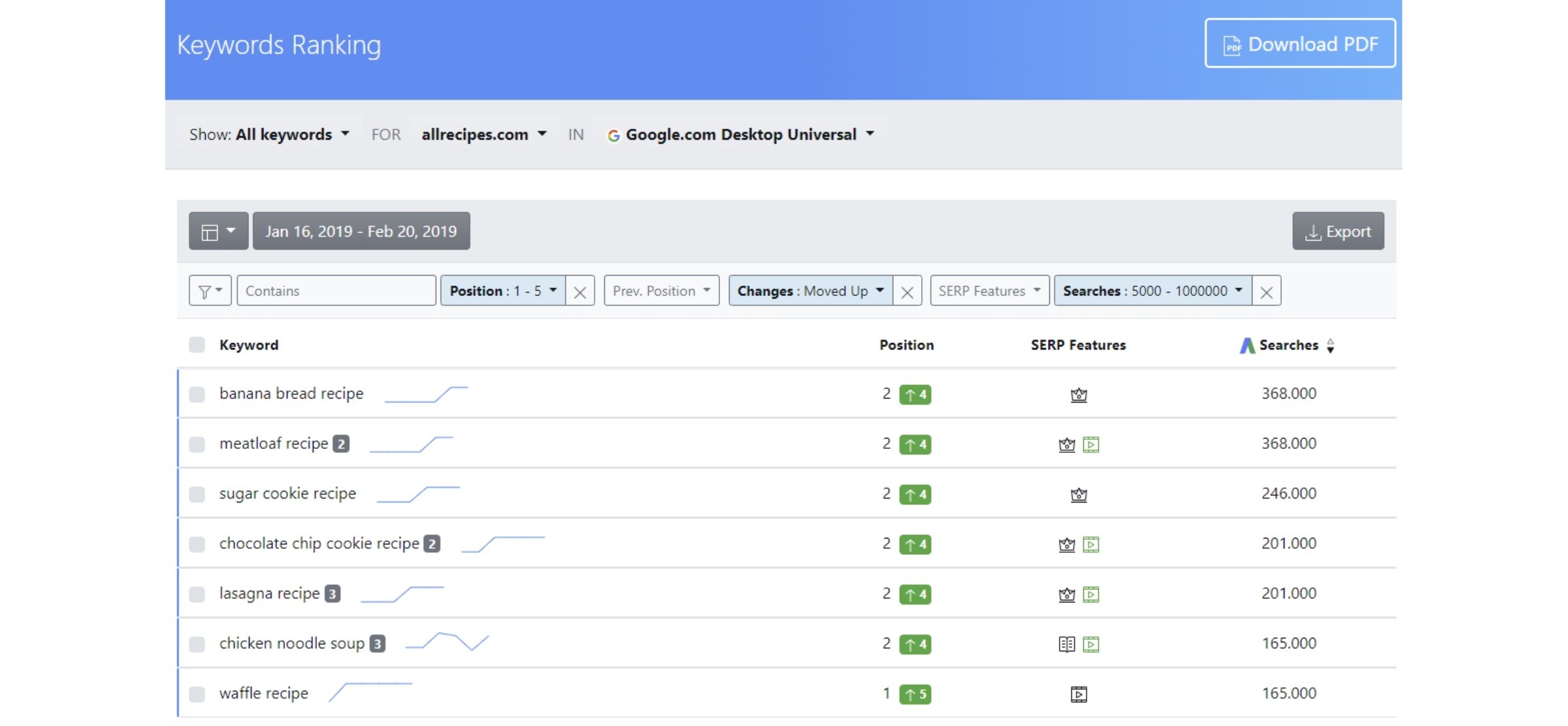The height and width of the screenshot is (726, 1568).
Task: Check the lasagna recipe row checkbox
Action: pyautogui.click(x=197, y=594)
